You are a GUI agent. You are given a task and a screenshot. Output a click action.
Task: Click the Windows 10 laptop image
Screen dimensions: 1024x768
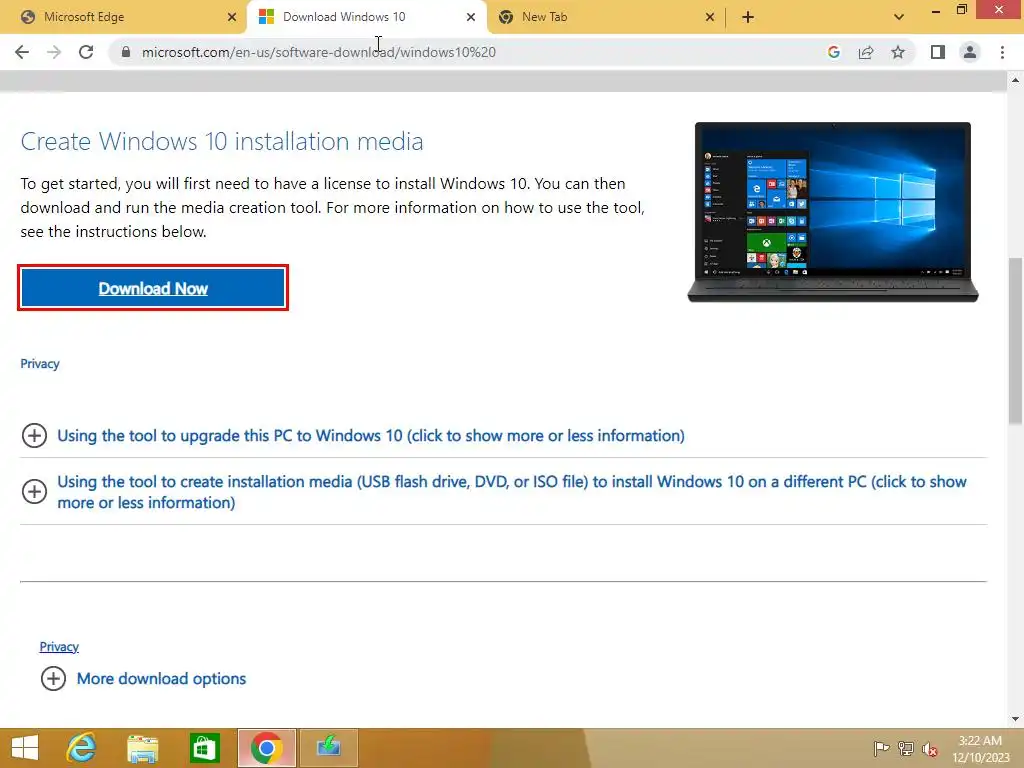833,212
